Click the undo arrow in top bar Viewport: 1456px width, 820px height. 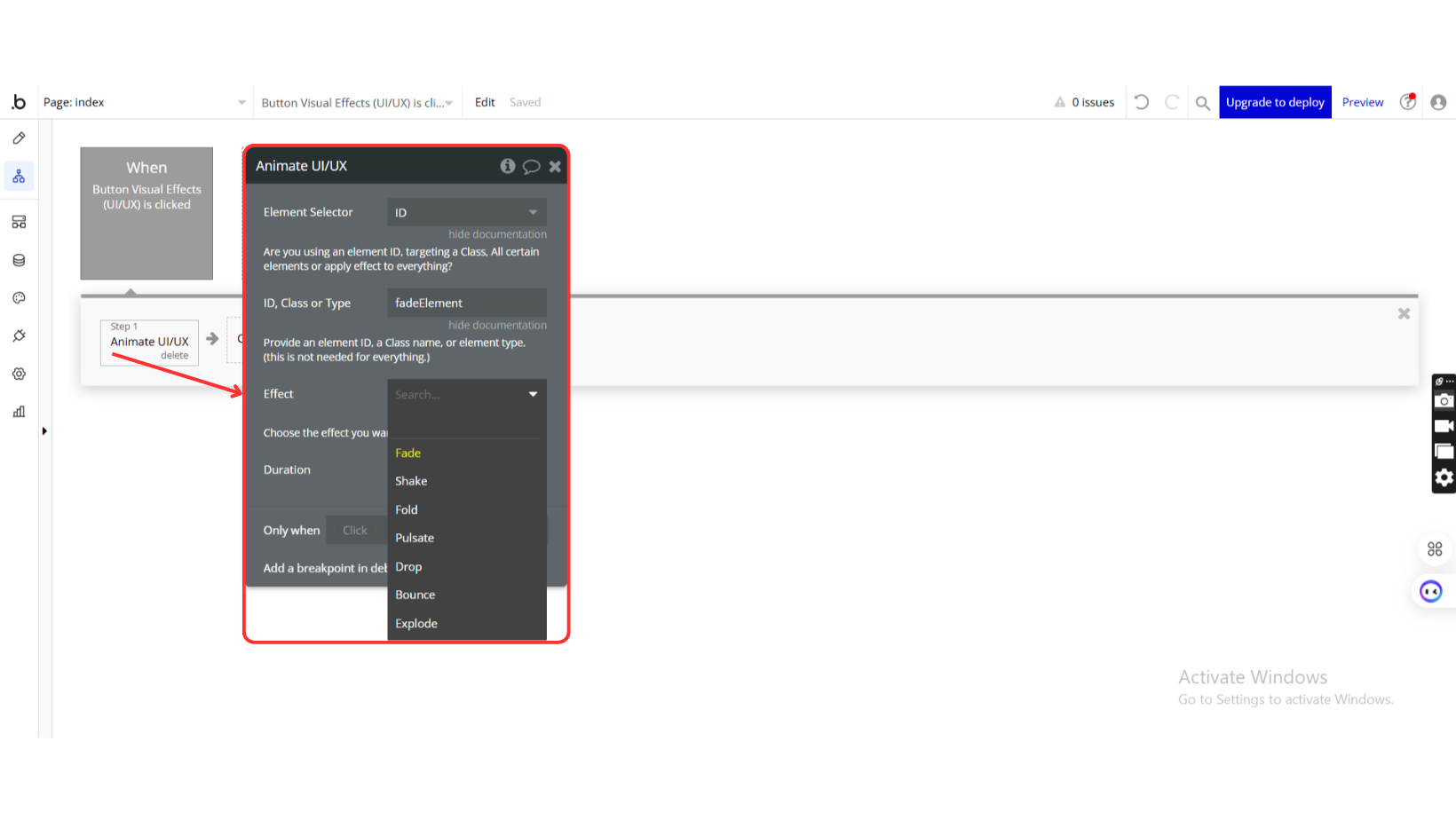click(x=1142, y=102)
